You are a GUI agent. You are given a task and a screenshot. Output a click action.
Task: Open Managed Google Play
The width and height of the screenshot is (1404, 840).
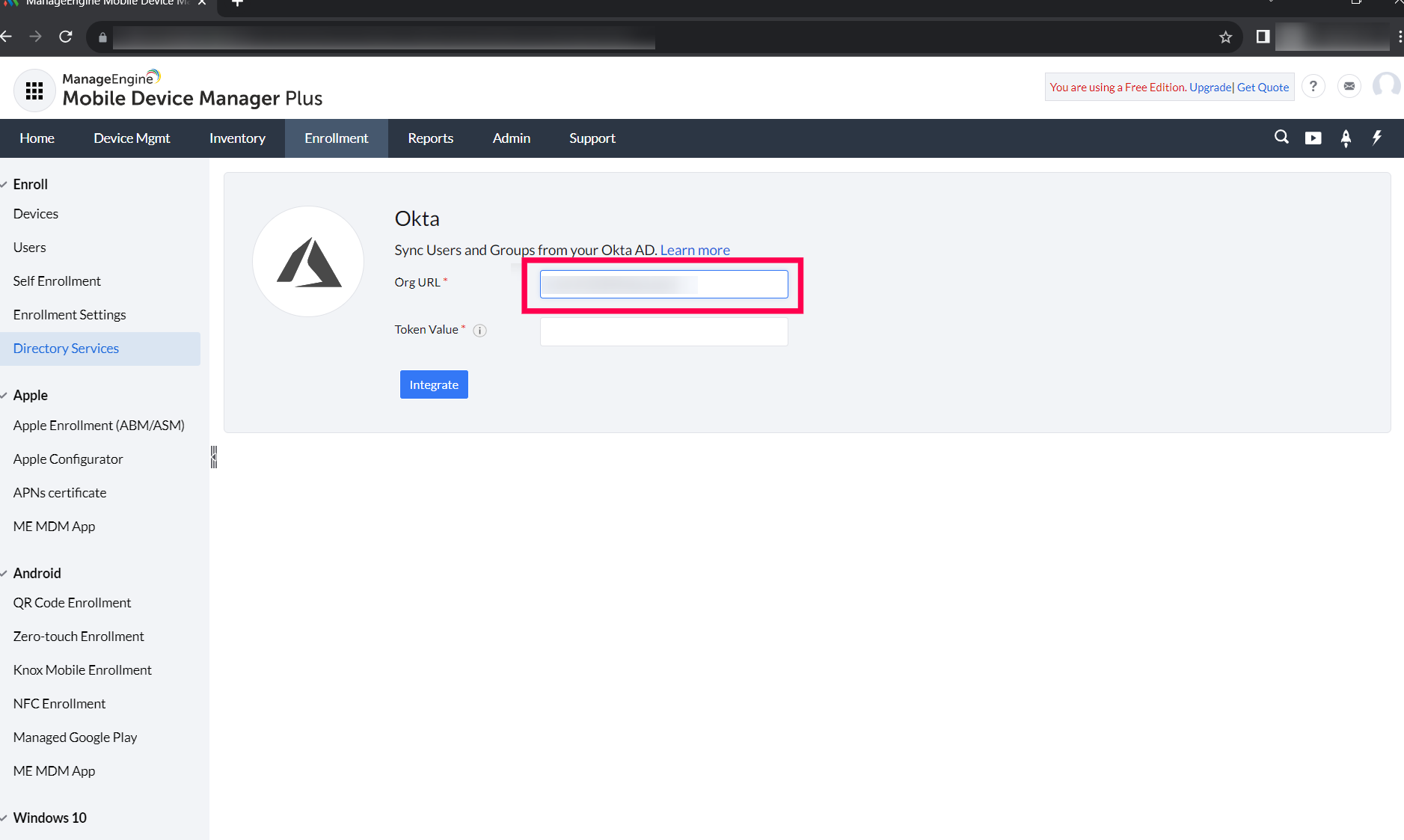pyautogui.click(x=75, y=738)
